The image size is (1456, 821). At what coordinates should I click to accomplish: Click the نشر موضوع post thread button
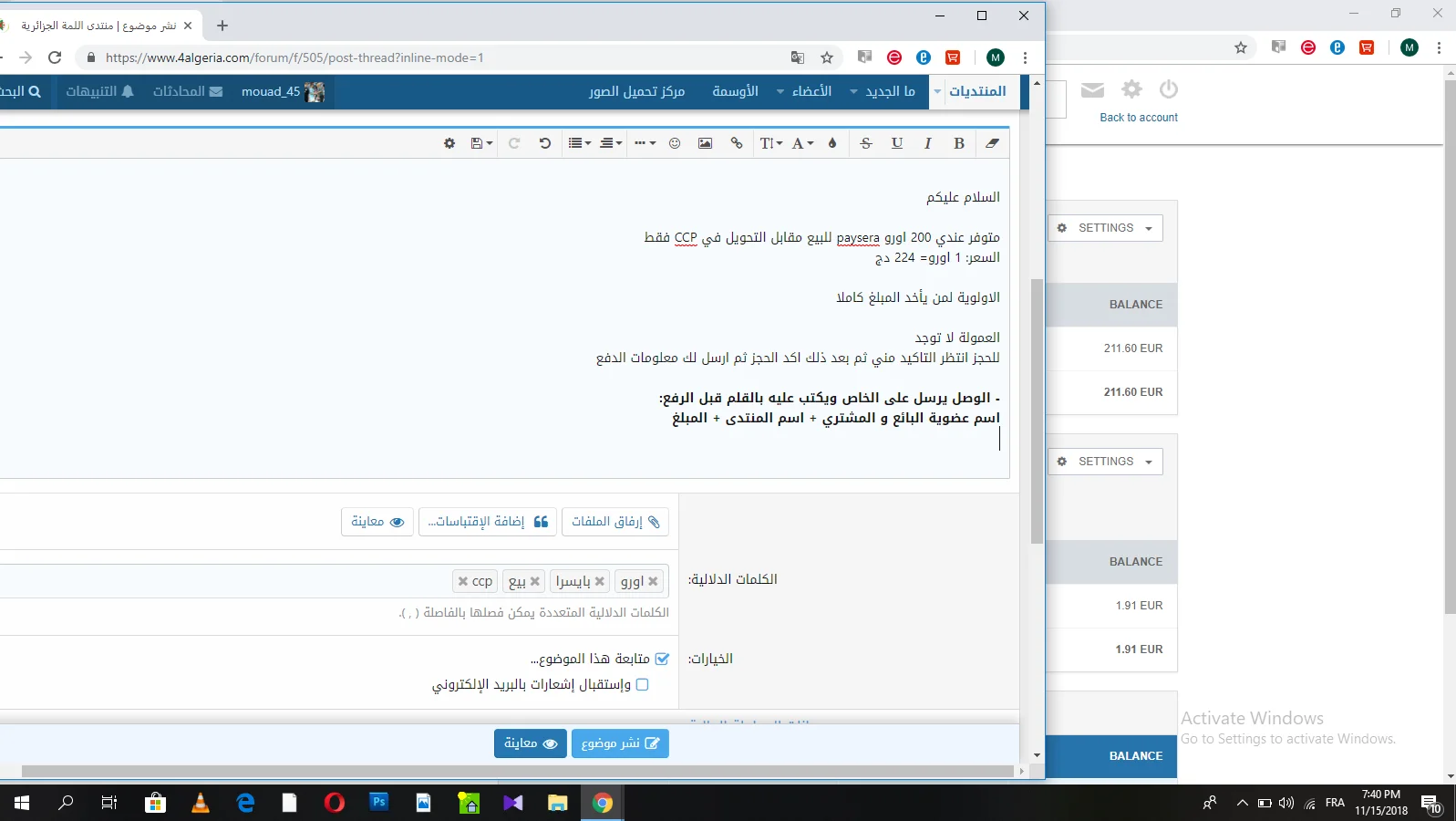point(620,743)
